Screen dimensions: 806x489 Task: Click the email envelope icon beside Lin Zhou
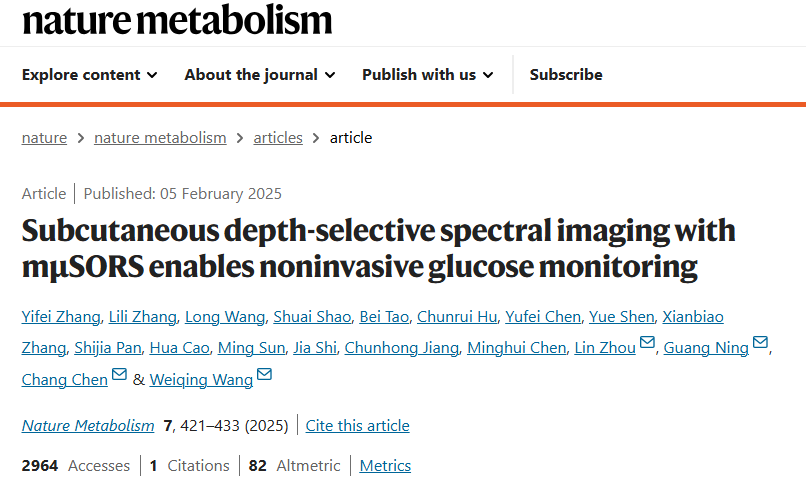[x=647, y=342]
